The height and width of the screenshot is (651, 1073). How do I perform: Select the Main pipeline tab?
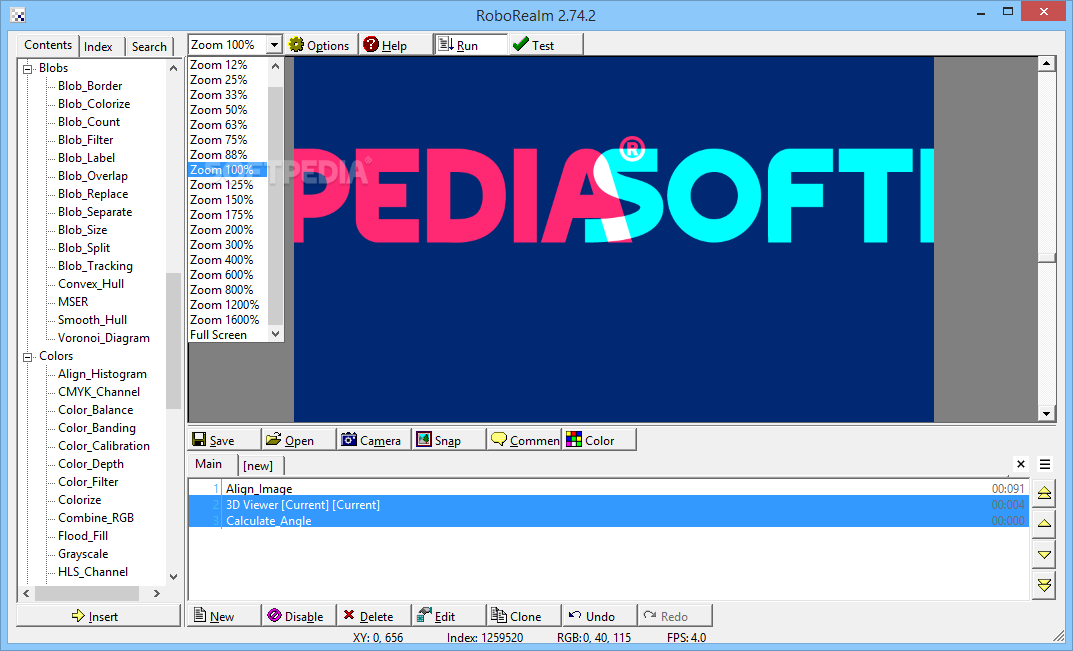(209, 464)
